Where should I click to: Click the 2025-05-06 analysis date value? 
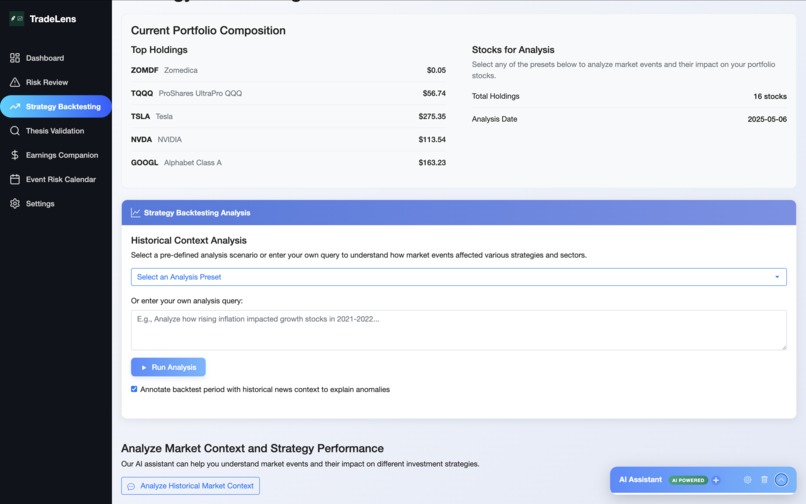[x=767, y=119]
